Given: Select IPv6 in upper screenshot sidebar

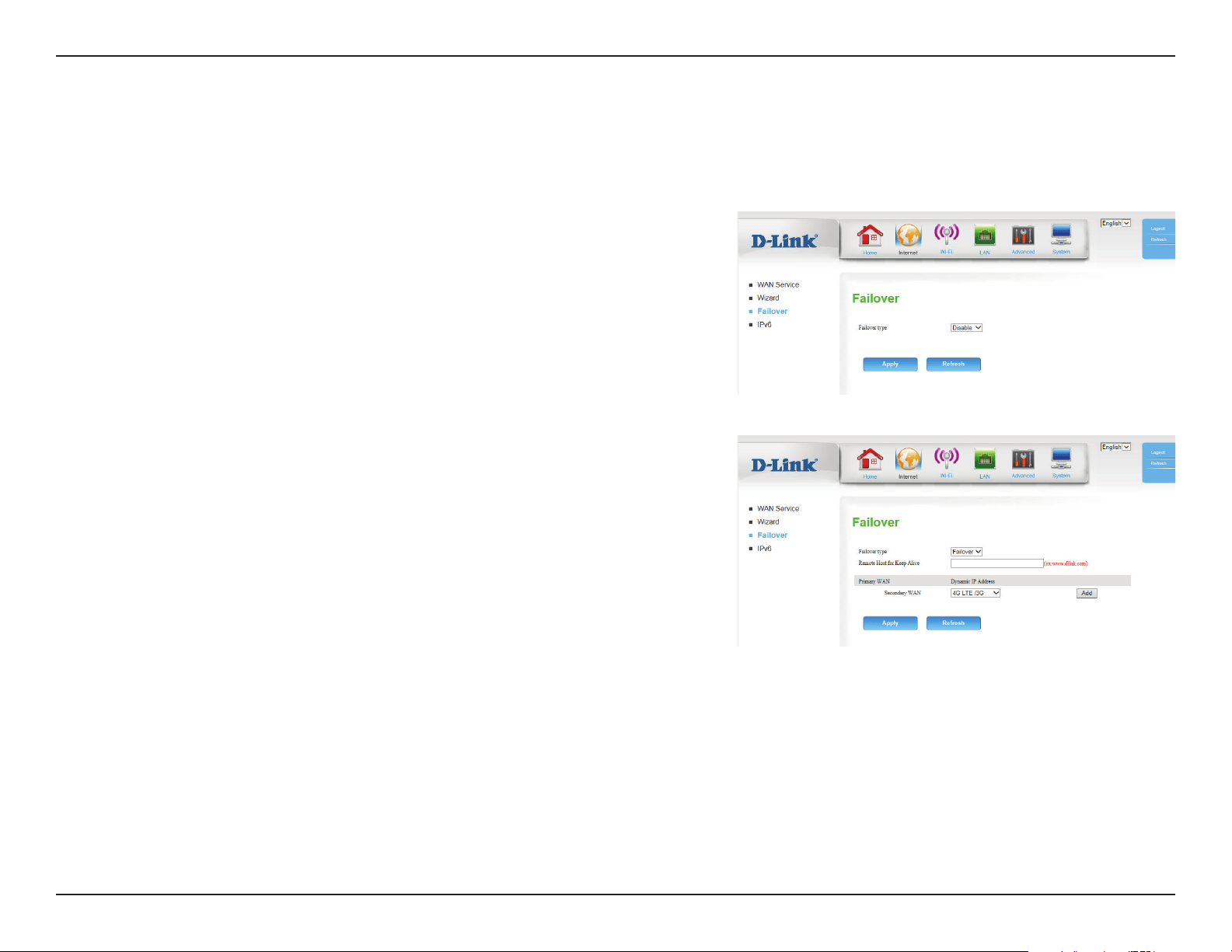Looking at the screenshot, I should tap(764, 325).
